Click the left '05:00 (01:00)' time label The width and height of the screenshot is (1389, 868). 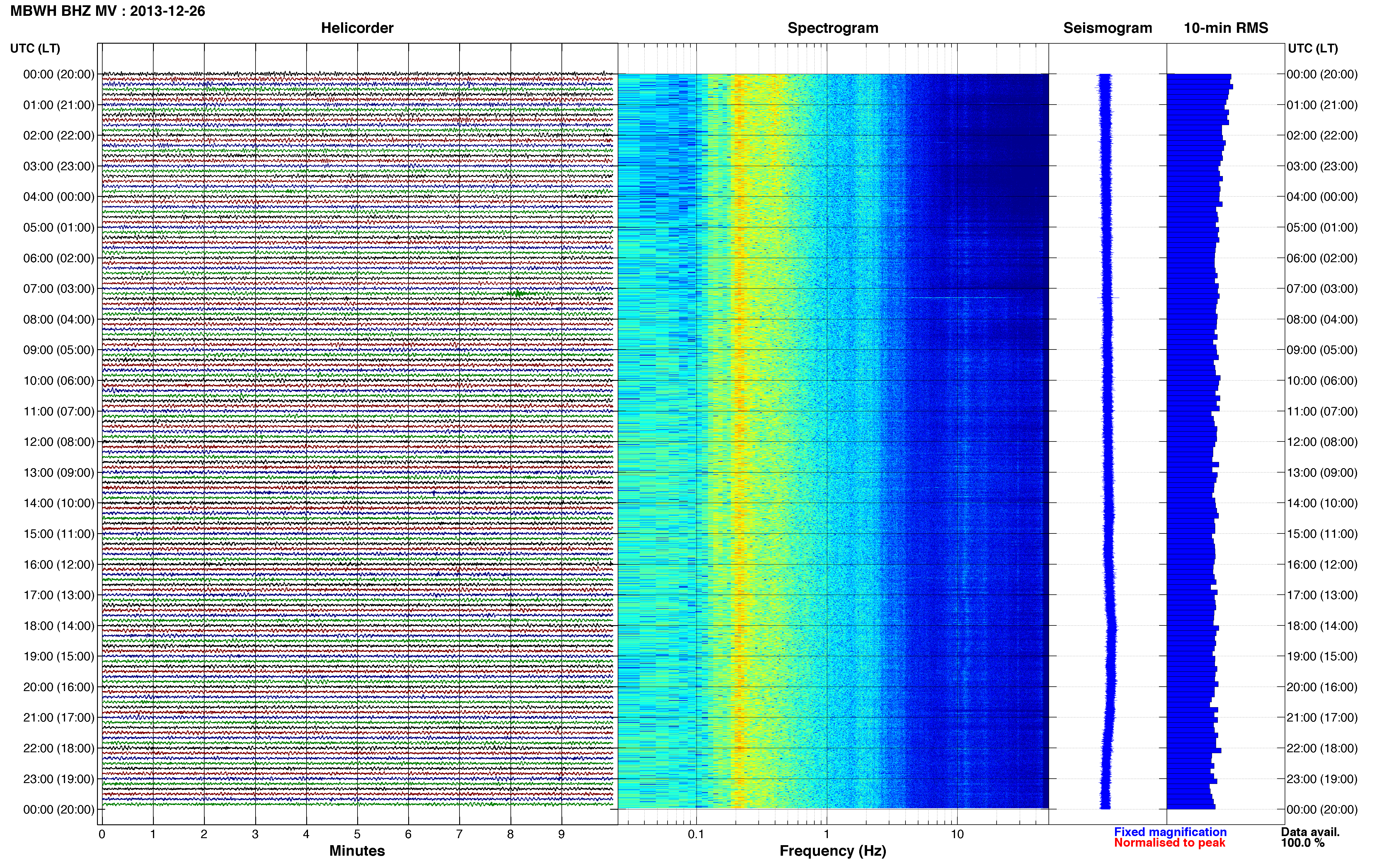pyautogui.click(x=59, y=227)
